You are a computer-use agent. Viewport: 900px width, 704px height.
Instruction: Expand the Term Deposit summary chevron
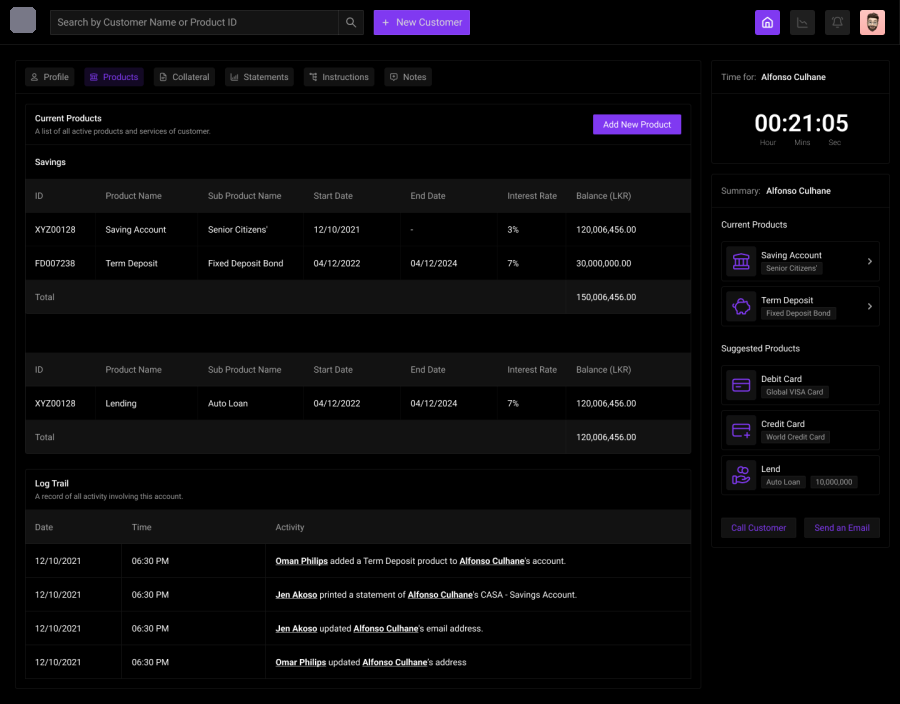[x=870, y=306]
